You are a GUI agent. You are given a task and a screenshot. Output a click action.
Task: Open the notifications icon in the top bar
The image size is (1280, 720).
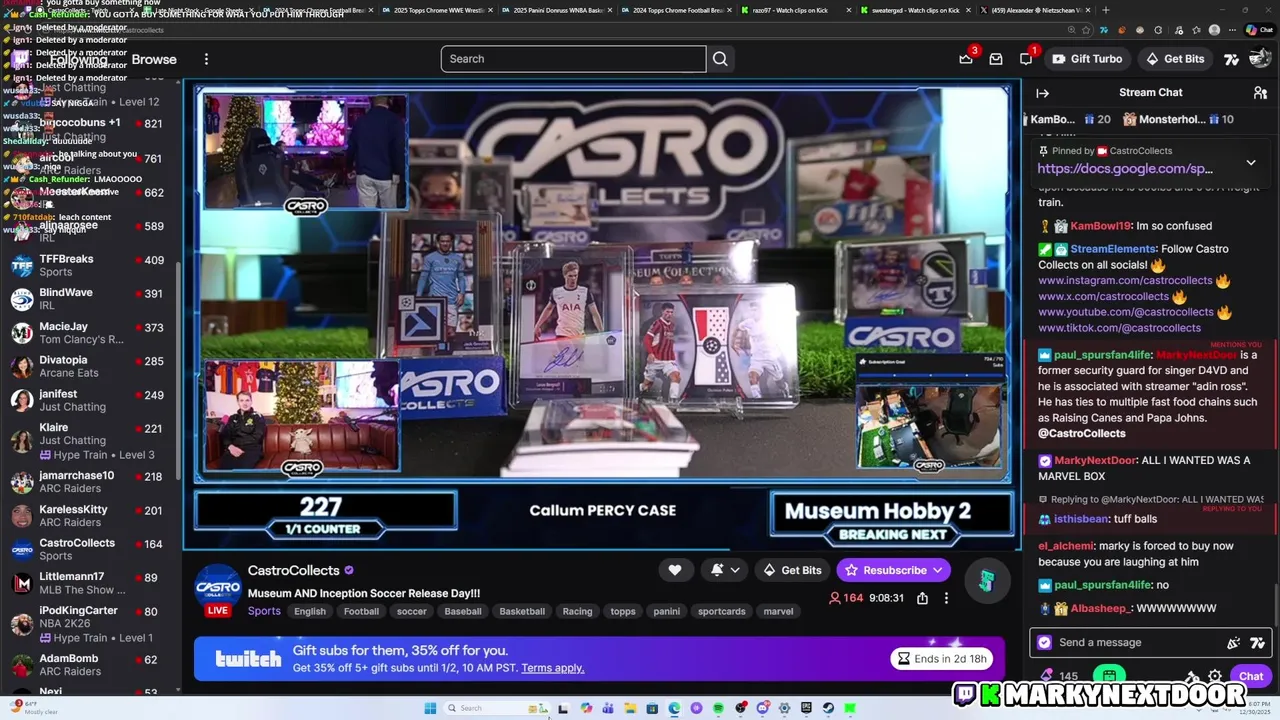pyautogui.click(x=1026, y=59)
